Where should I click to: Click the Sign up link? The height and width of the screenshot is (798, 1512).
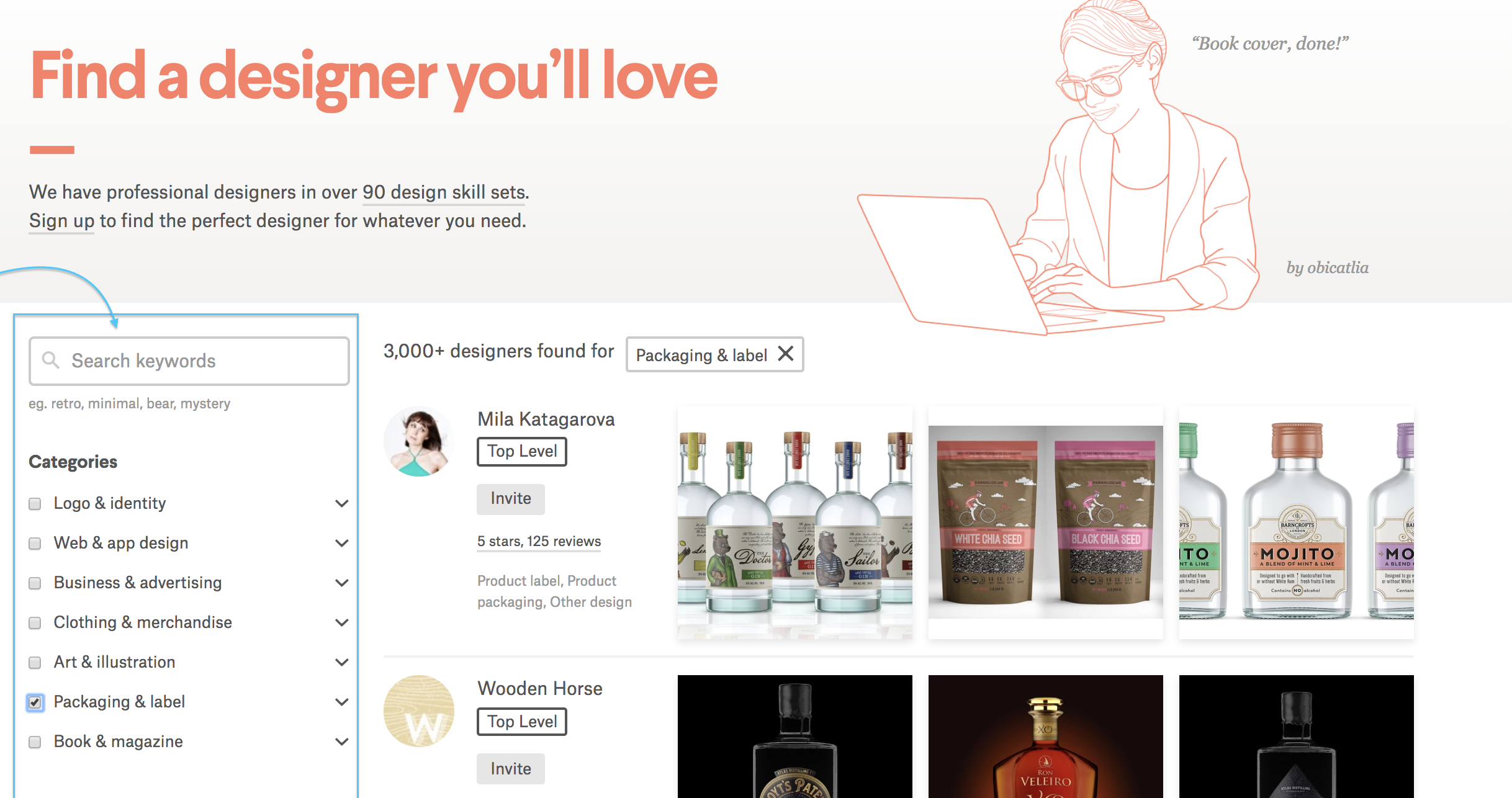[61, 221]
